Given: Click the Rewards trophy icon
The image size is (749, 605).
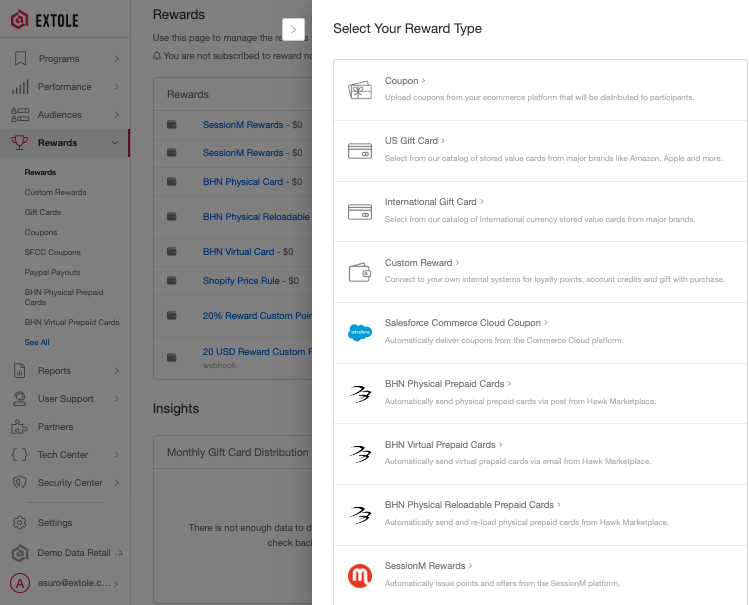Looking at the screenshot, I should click(20, 142).
